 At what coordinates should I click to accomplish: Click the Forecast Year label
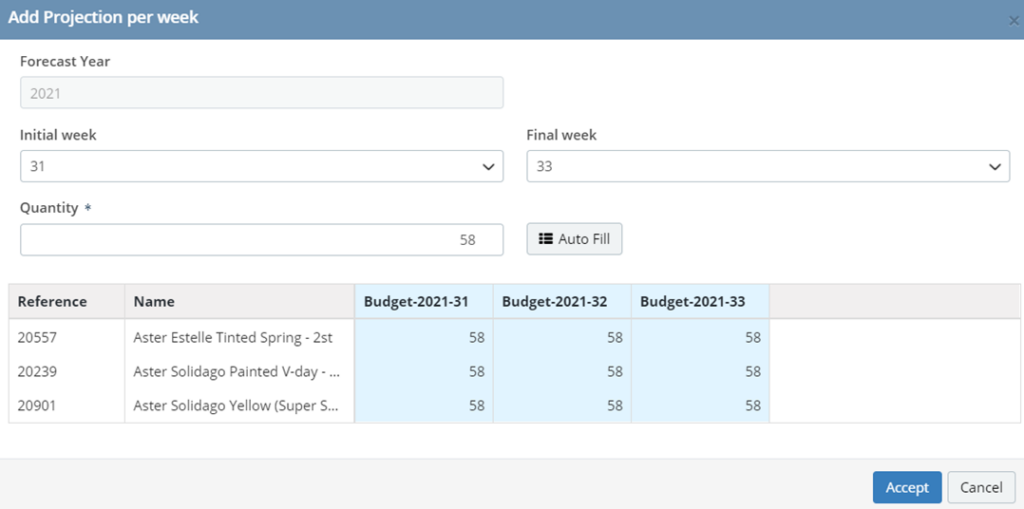click(65, 61)
